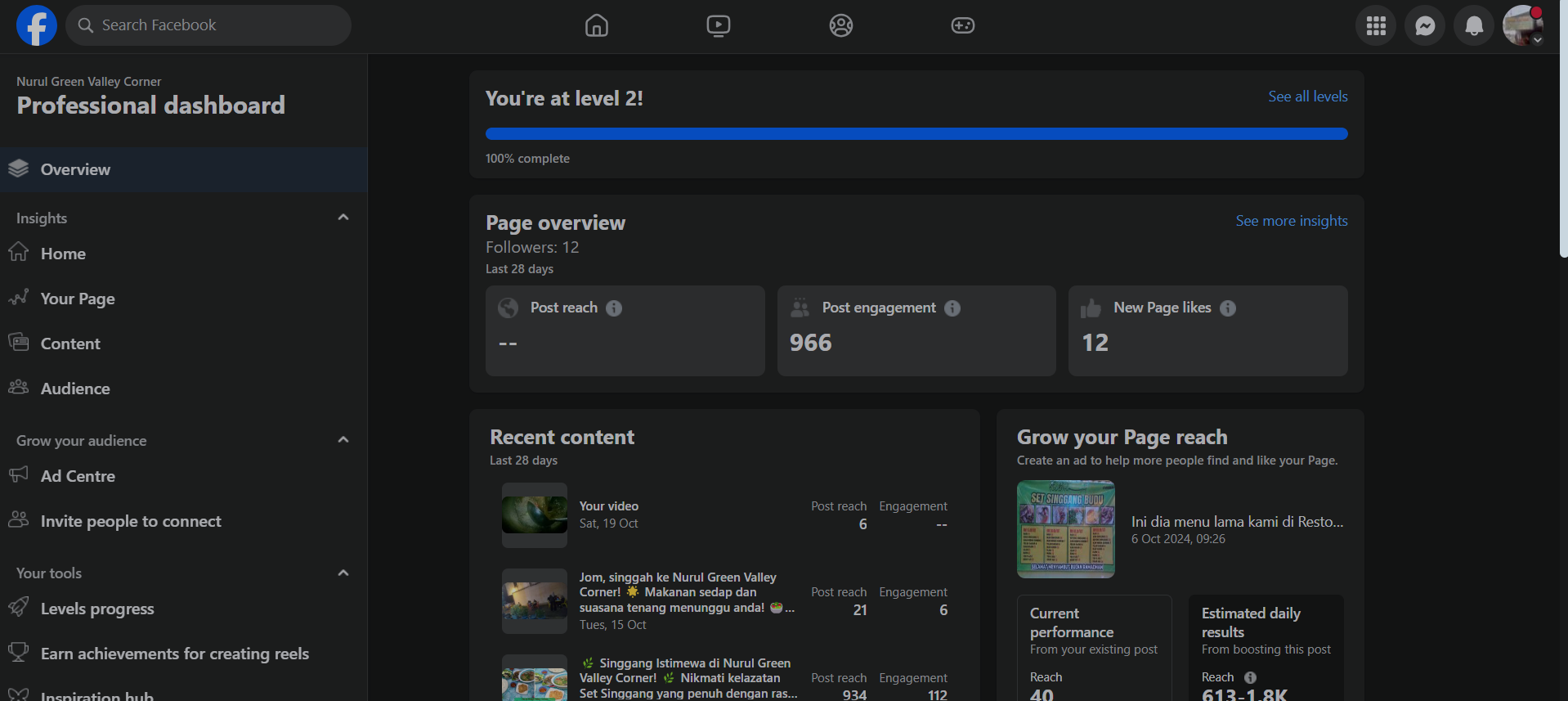Open Levels progress
This screenshot has height=701, width=1568.
184,609
